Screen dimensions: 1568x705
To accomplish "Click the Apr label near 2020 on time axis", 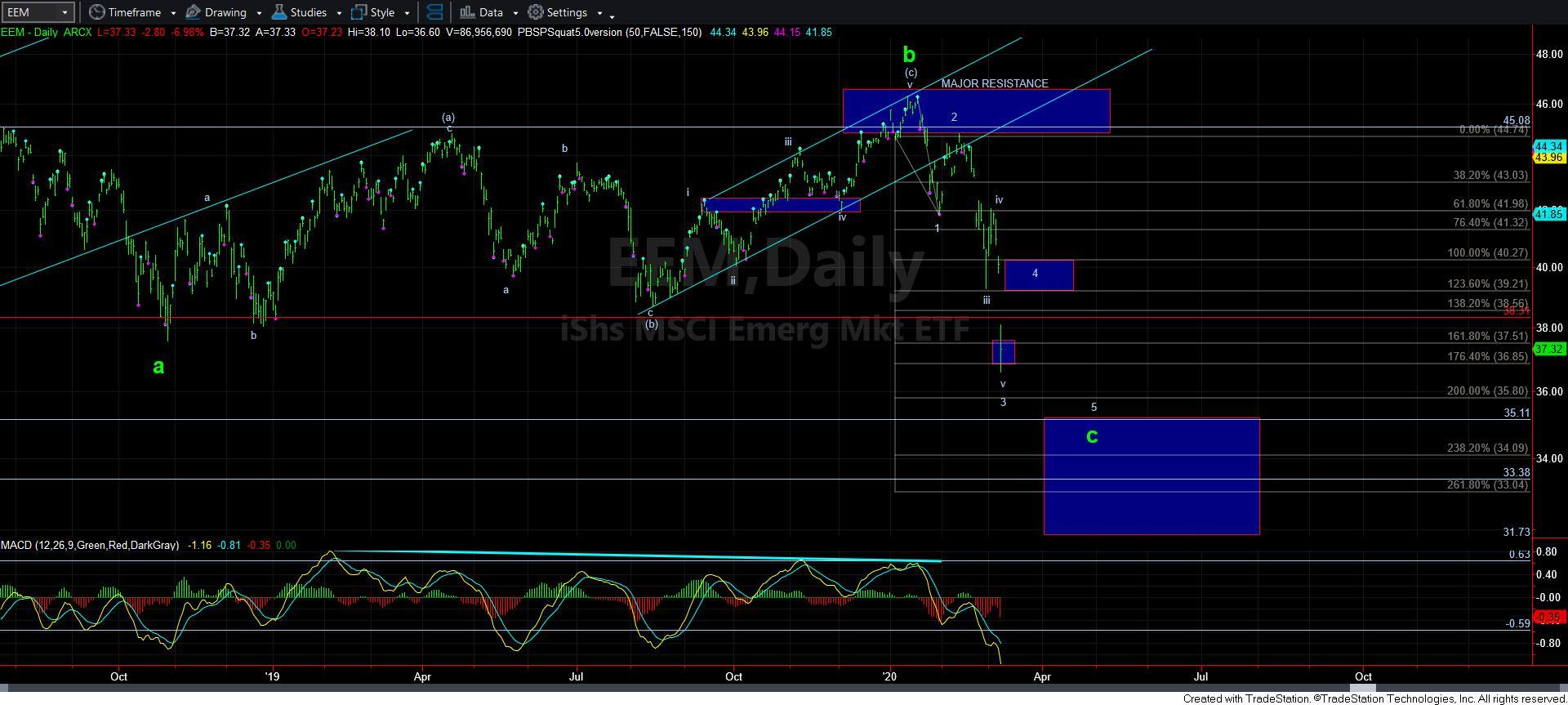I will coord(1042,676).
